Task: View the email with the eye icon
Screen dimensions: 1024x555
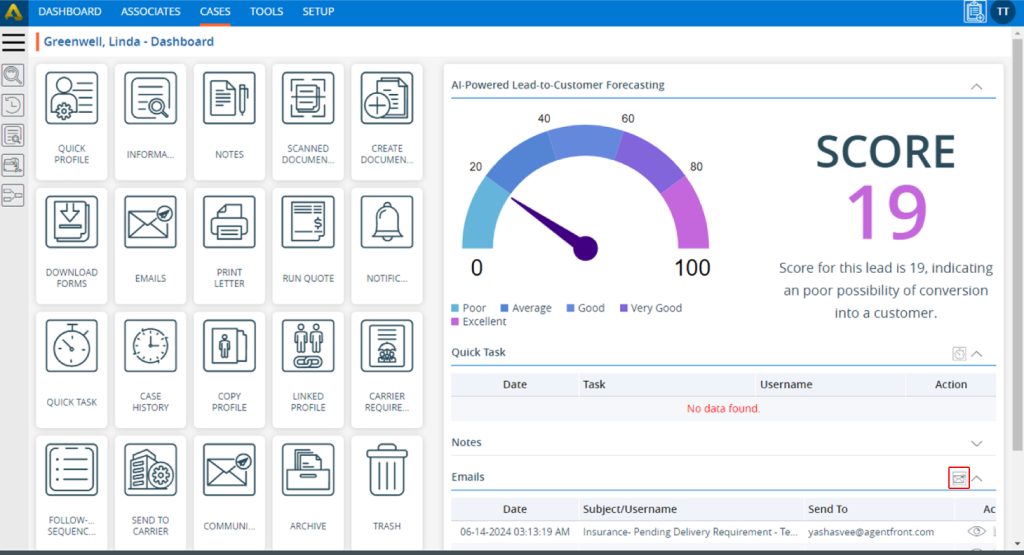Action: 977,532
